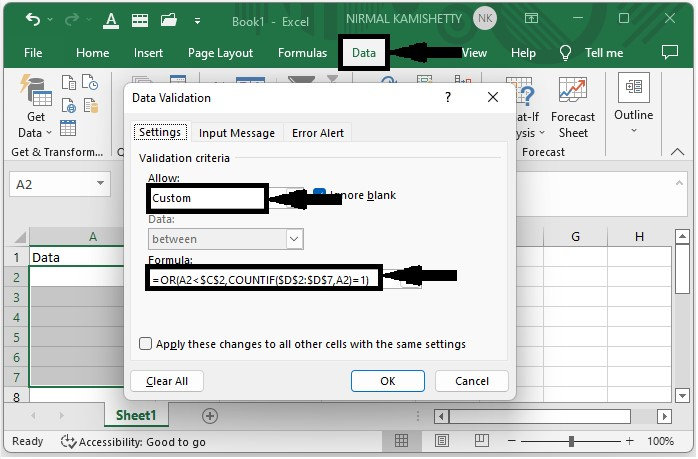698x459 pixels.
Task: Open the Name Box dropdown arrow
Action: [101, 183]
